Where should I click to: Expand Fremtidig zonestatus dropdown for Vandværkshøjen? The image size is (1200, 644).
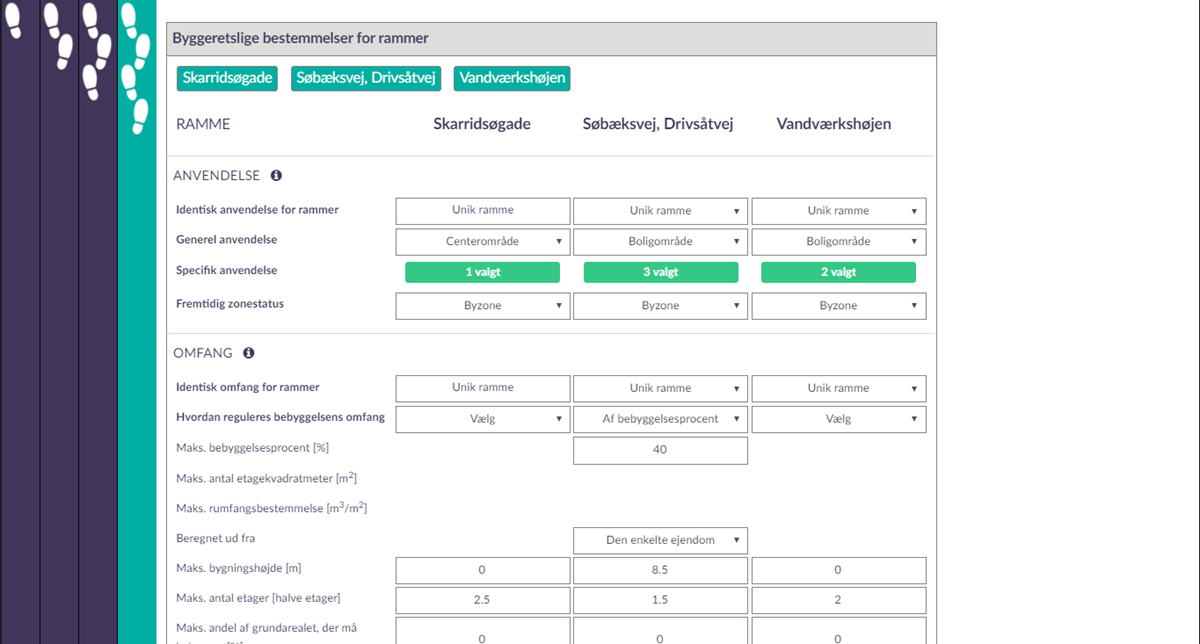pyautogui.click(x=838, y=306)
